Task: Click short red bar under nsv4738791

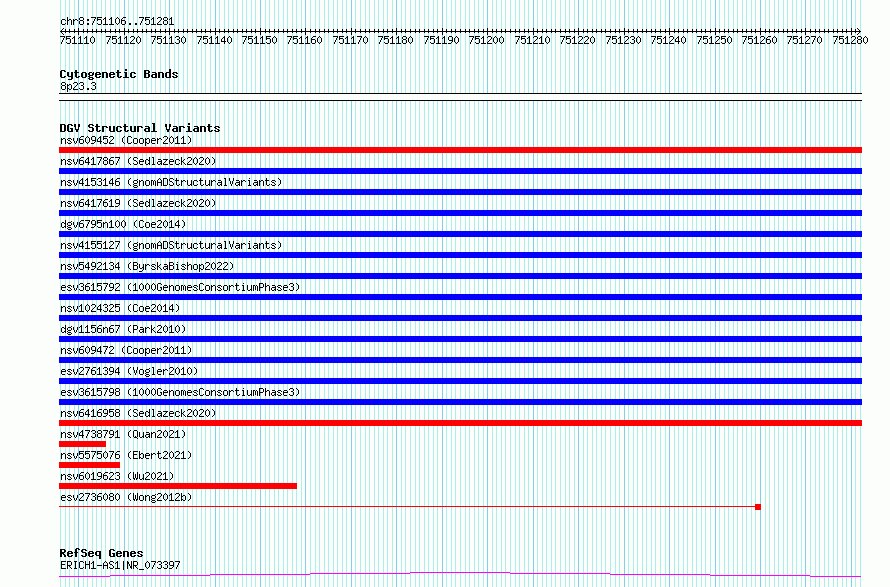Action: pyautogui.click(x=82, y=444)
